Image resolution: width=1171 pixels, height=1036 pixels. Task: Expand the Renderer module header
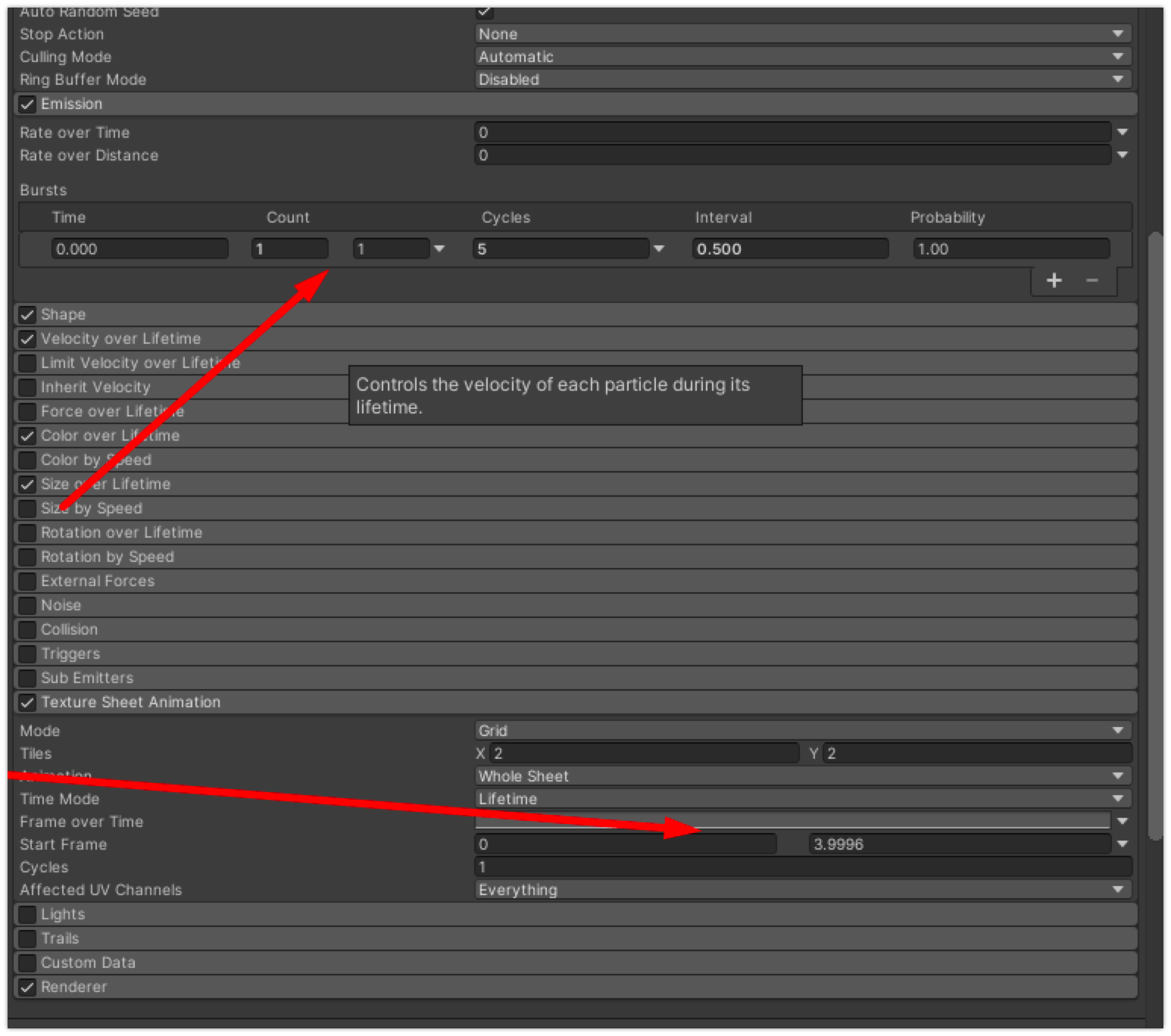coord(576,988)
